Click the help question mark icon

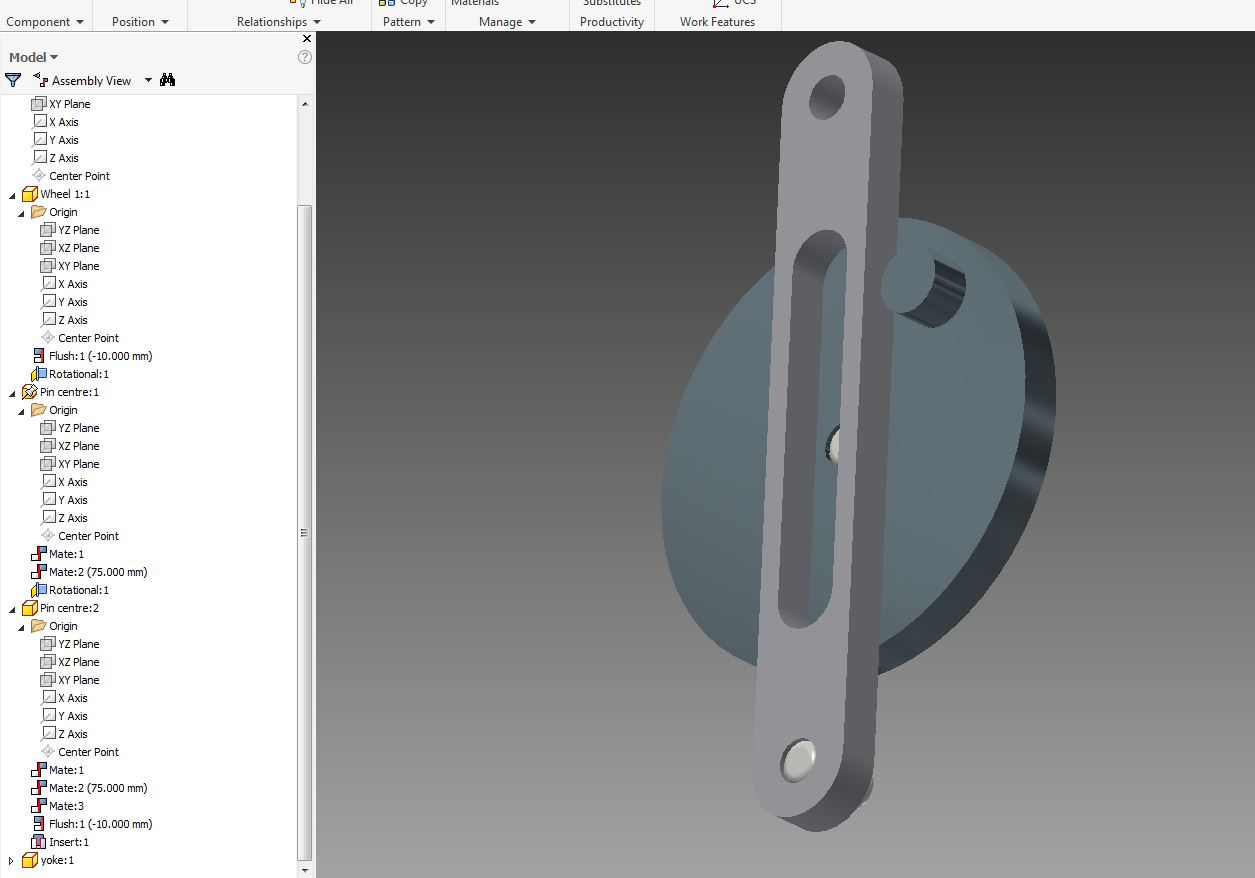coord(305,57)
